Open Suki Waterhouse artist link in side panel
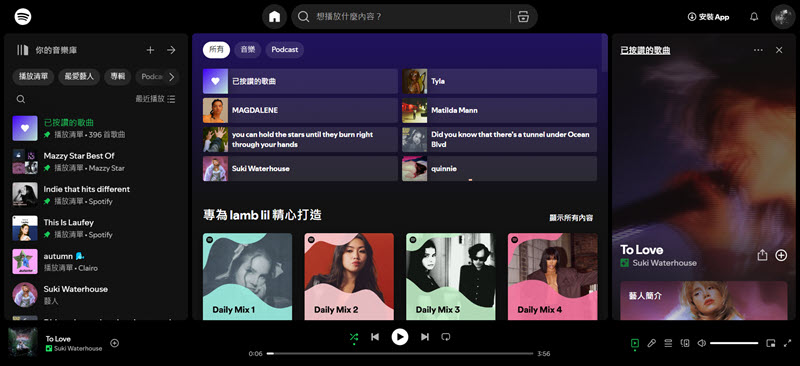This screenshot has width=800, height=366. point(664,263)
